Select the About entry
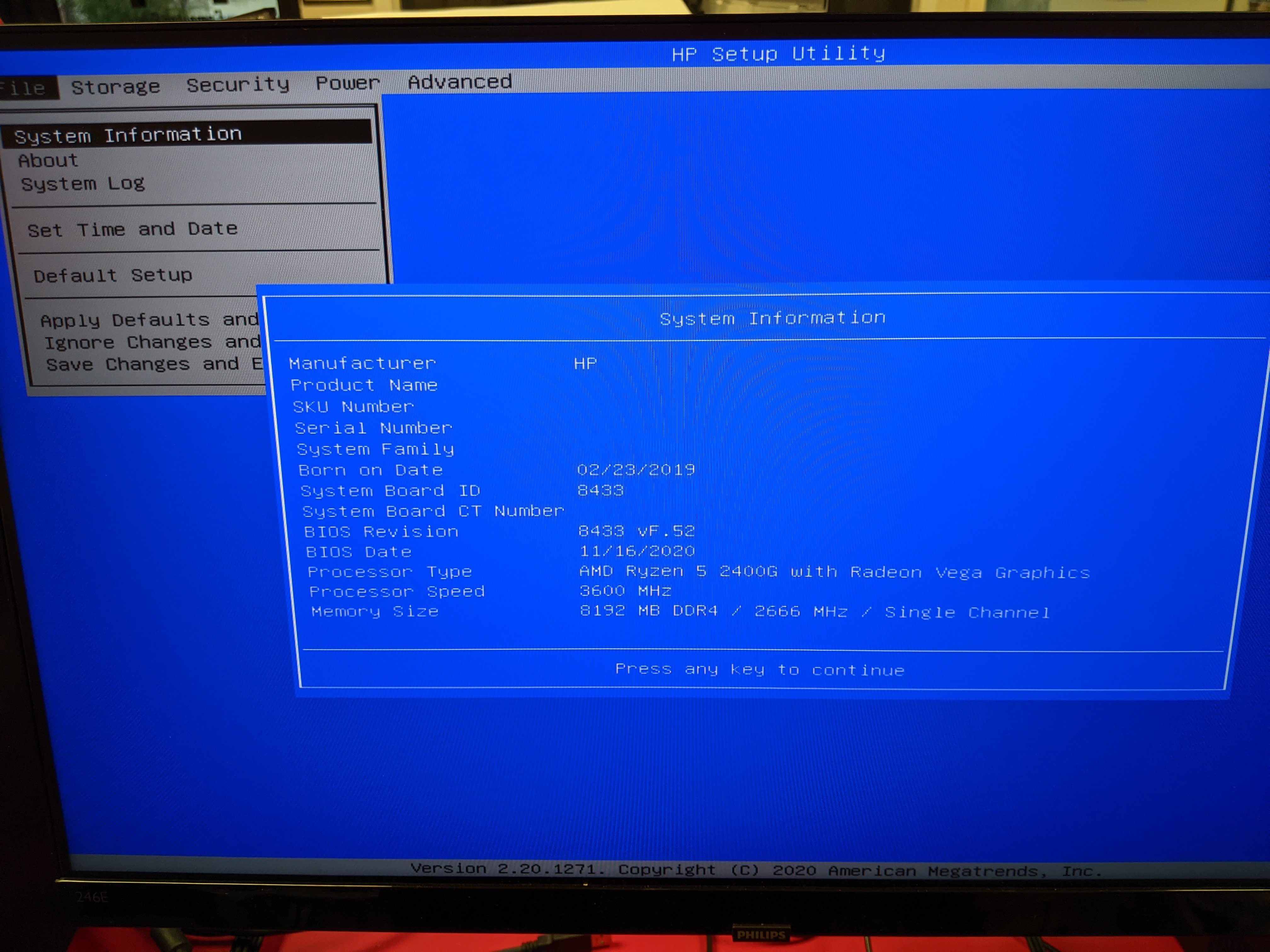 click(x=48, y=161)
